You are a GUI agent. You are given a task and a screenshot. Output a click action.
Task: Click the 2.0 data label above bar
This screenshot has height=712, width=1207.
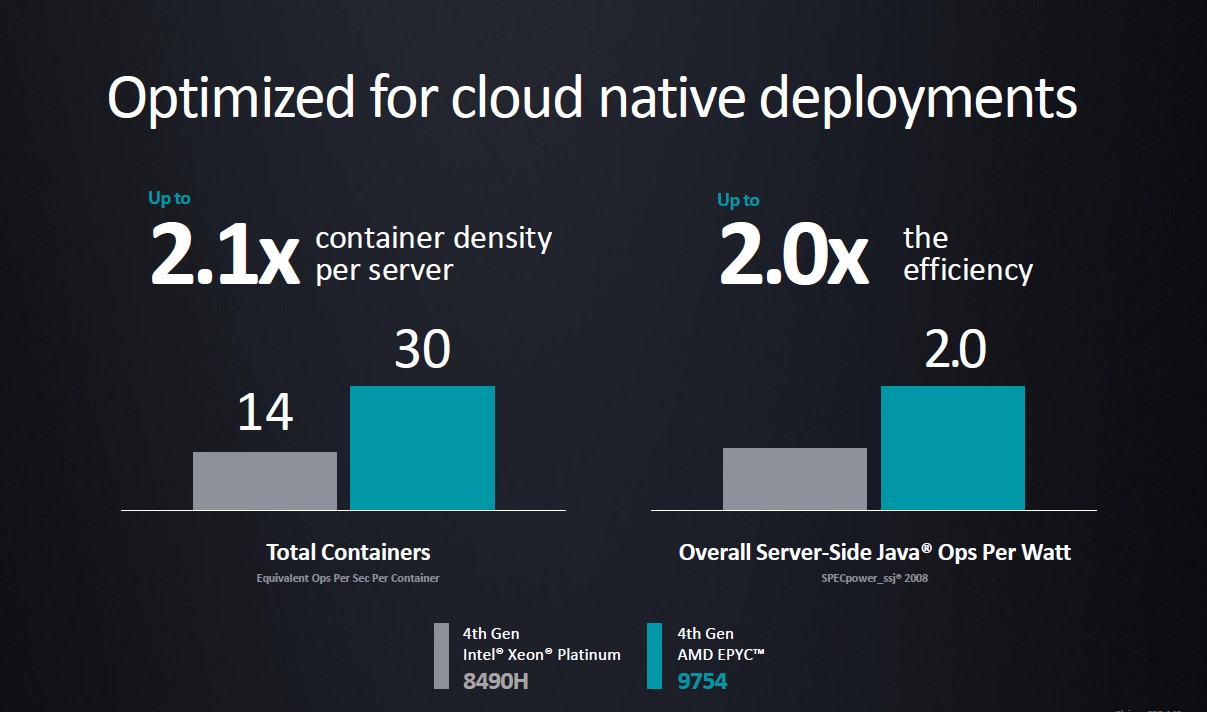tap(955, 350)
